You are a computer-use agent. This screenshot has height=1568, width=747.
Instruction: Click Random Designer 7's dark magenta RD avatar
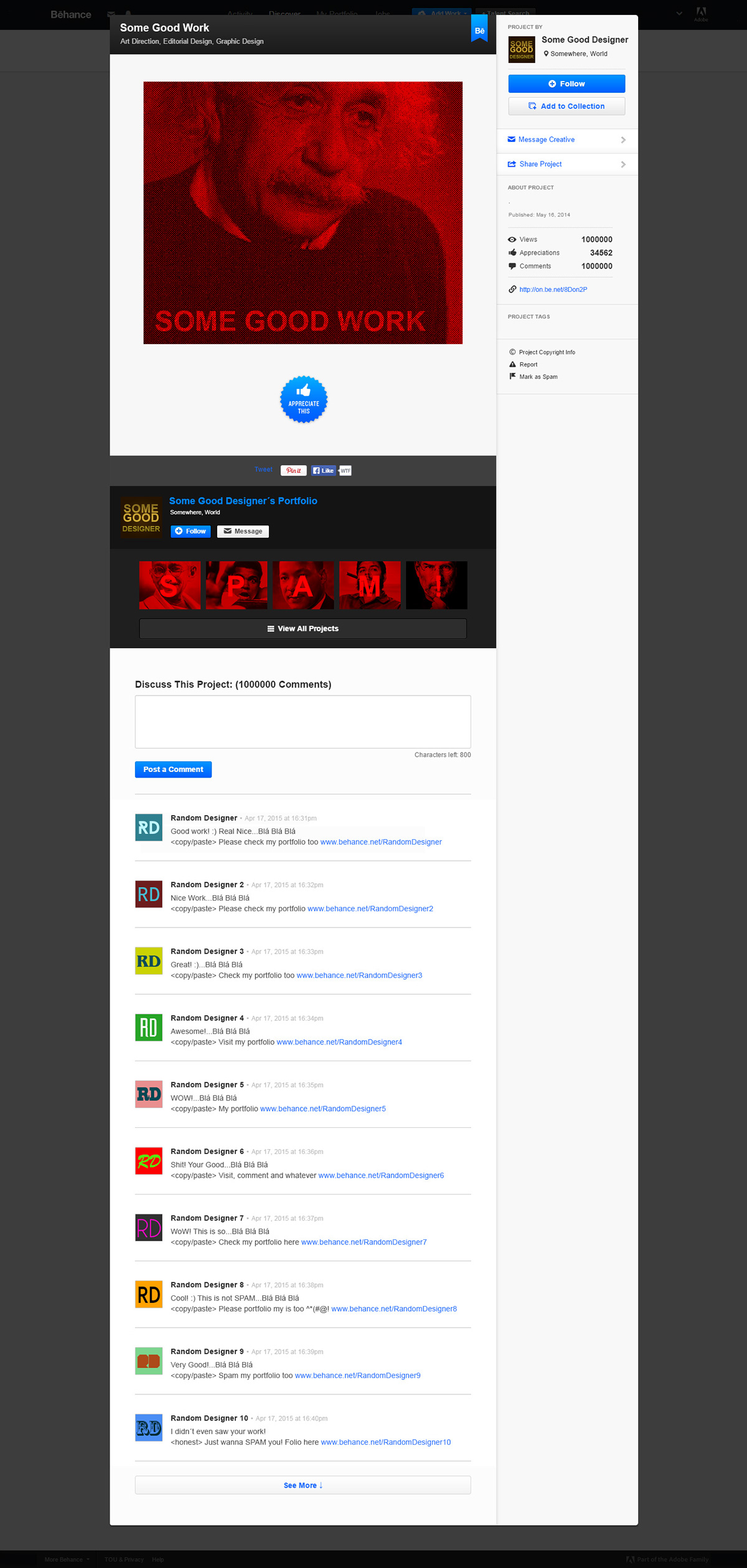point(149,1227)
